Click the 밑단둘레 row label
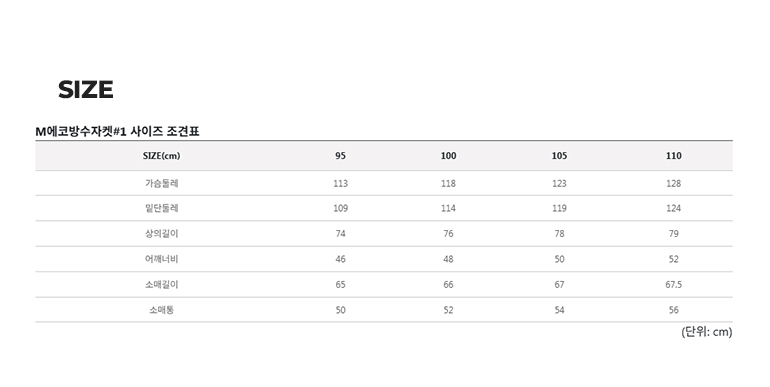The image size is (770, 387). 162,208
